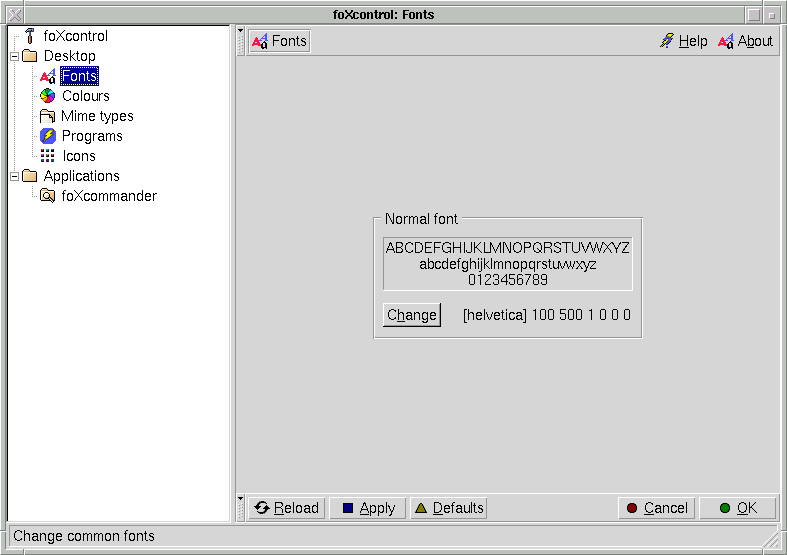This screenshot has height=555, width=787.
Task: Click the Colours color wheel icon
Action: tap(48, 95)
